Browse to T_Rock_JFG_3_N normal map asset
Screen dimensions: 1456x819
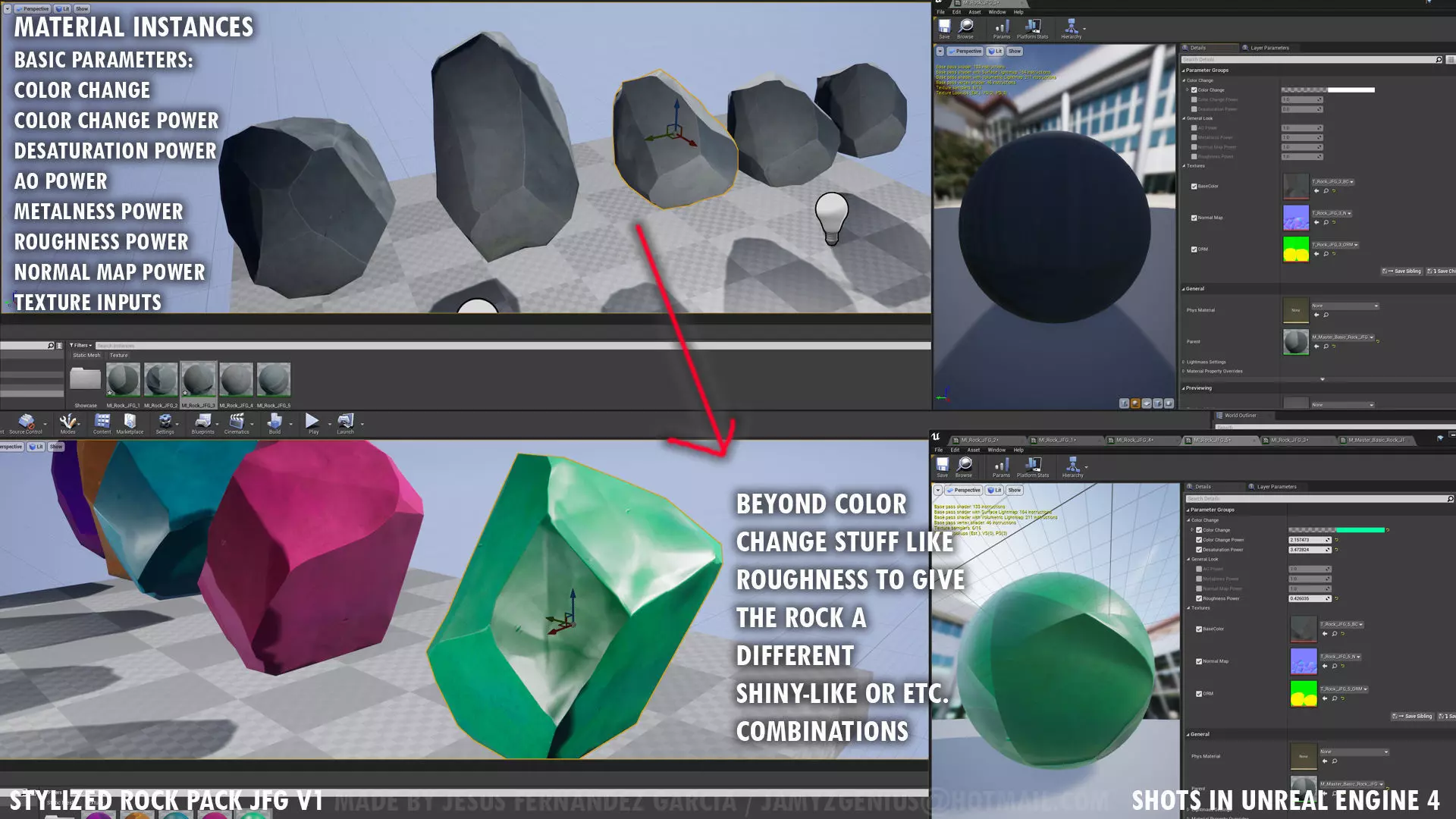1326,223
